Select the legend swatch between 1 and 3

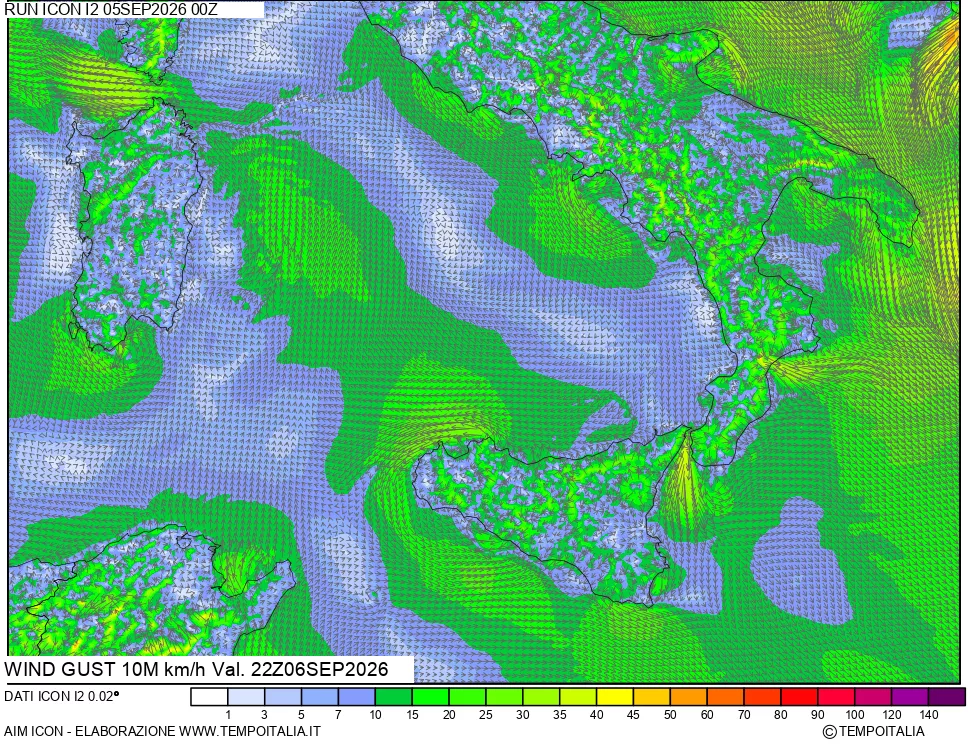point(246,697)
